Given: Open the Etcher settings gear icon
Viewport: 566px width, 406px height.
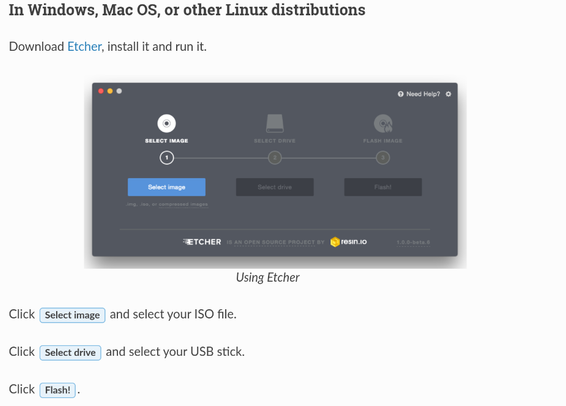Looking at the screenshot, I should pyautogui.click(x=448, y=94).
